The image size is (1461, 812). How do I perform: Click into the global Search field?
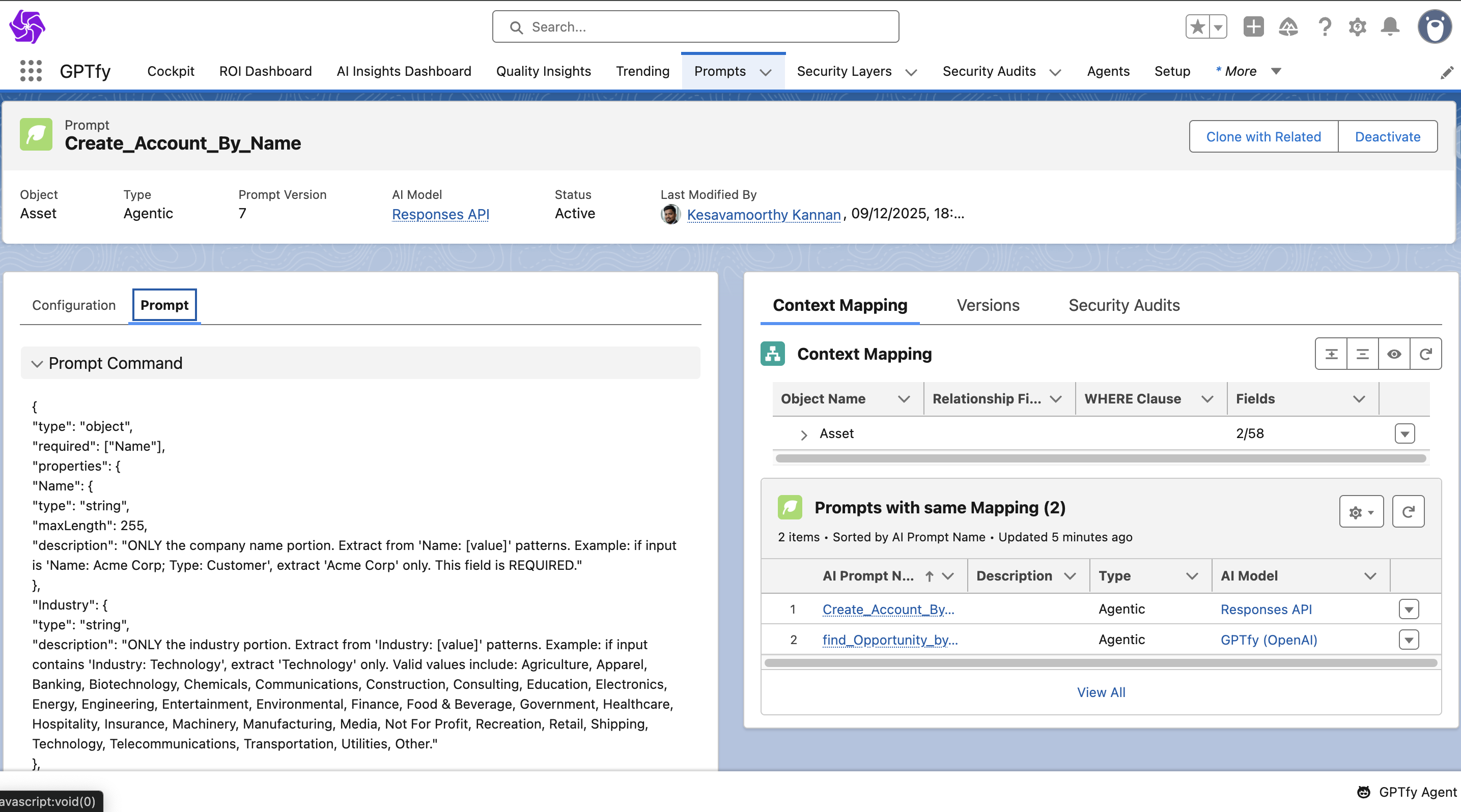pos(695,26)
